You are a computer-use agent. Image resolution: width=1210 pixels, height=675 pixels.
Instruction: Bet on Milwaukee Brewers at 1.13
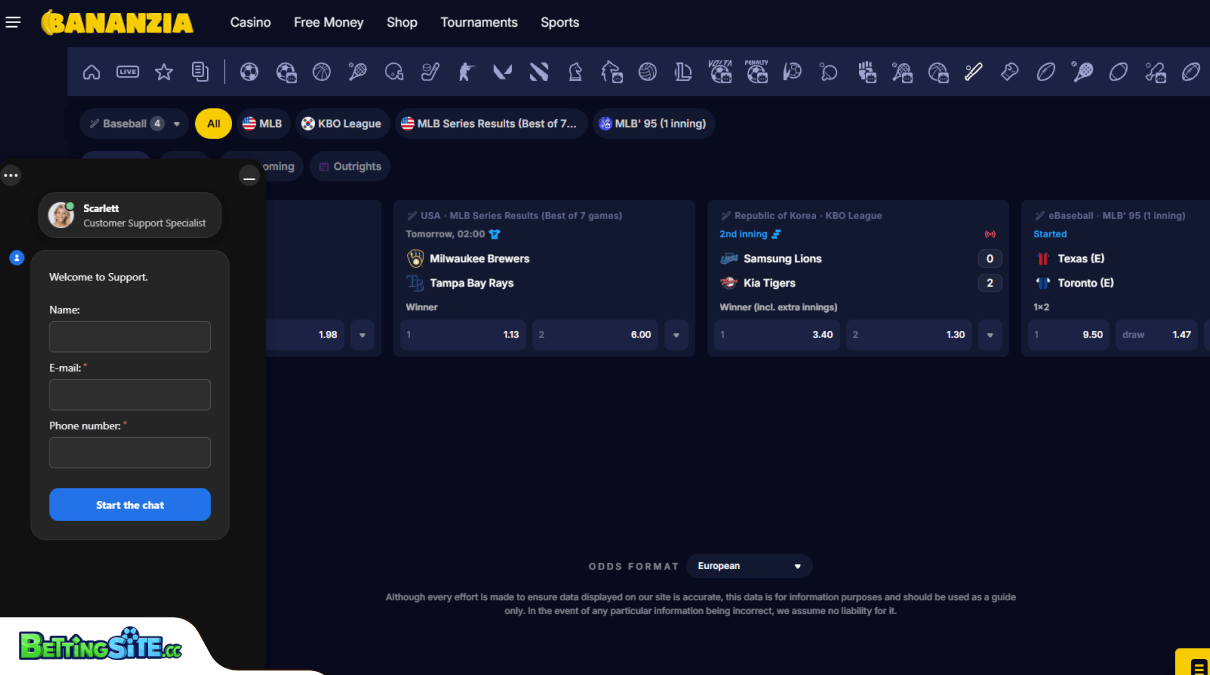463,335
